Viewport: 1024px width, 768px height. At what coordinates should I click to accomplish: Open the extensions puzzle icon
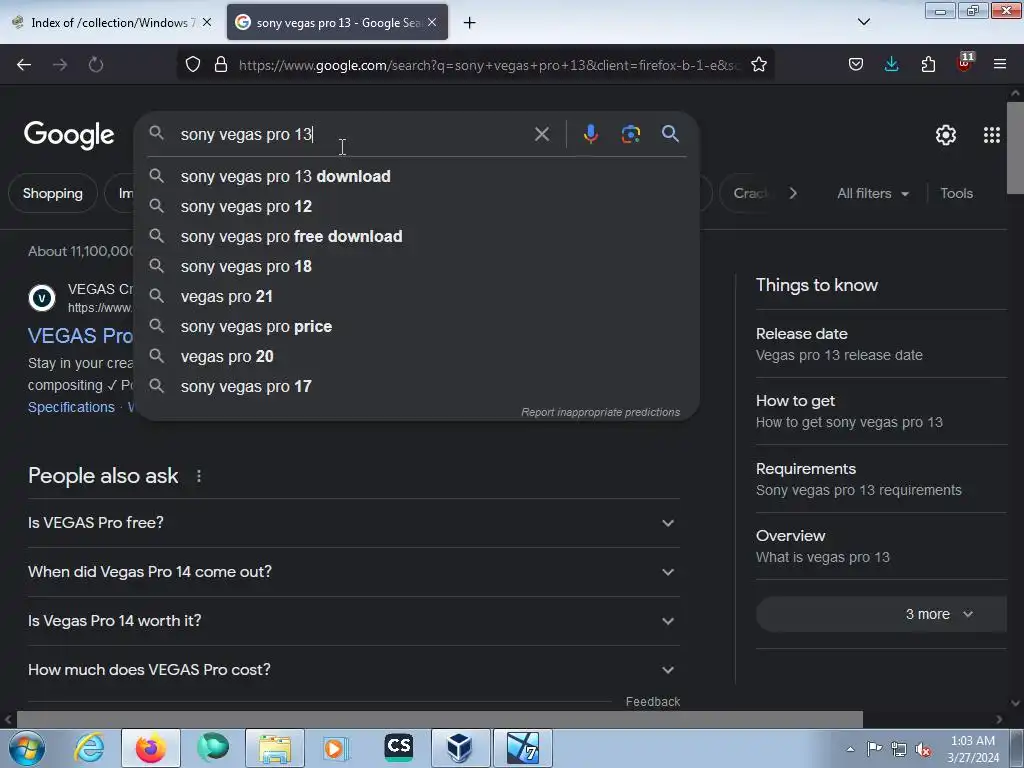click(928, 65)
